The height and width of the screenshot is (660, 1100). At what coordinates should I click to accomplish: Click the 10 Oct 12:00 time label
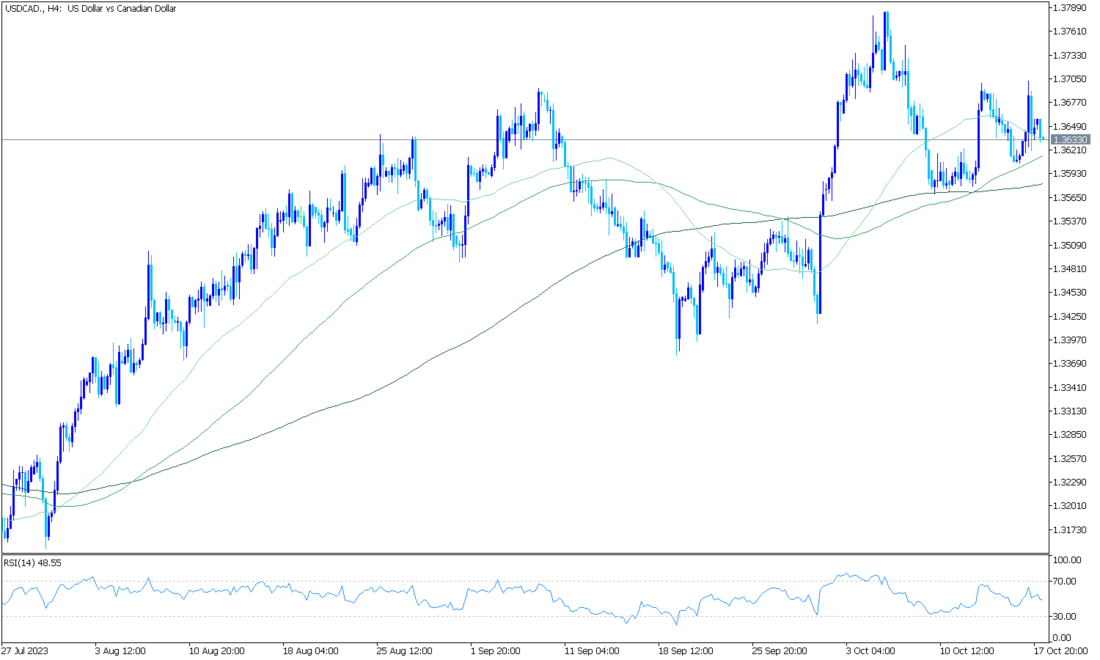pyautogui.click(x=967, y=651)
